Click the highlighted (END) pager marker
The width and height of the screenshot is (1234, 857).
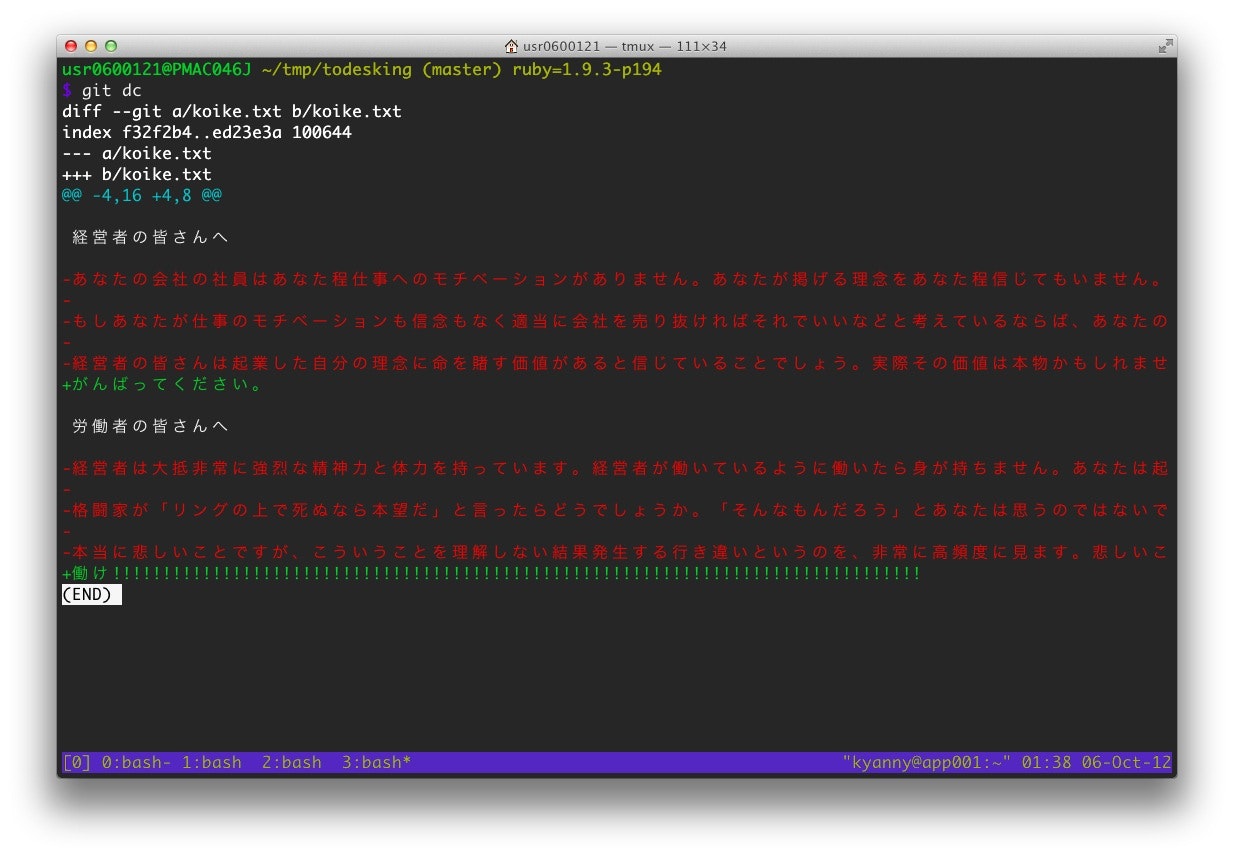[92, 595]
